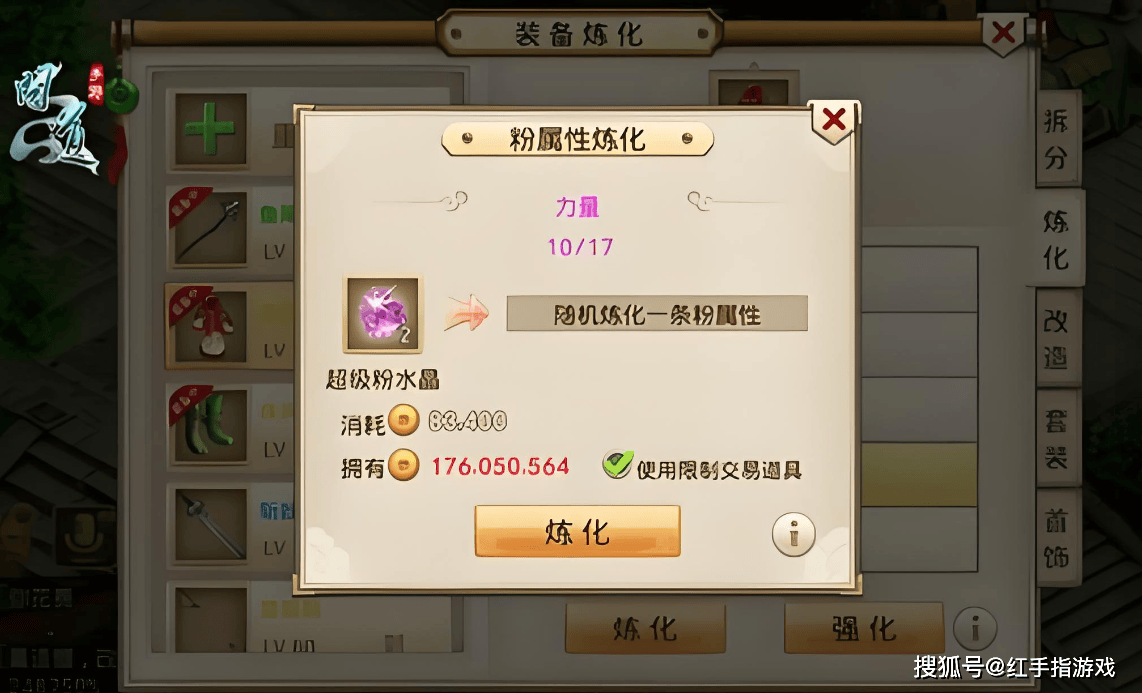The height and width of the screenshot is (693, 1142).
Task: Select the sword equipment slot
Action: click(x=210, y=524)
